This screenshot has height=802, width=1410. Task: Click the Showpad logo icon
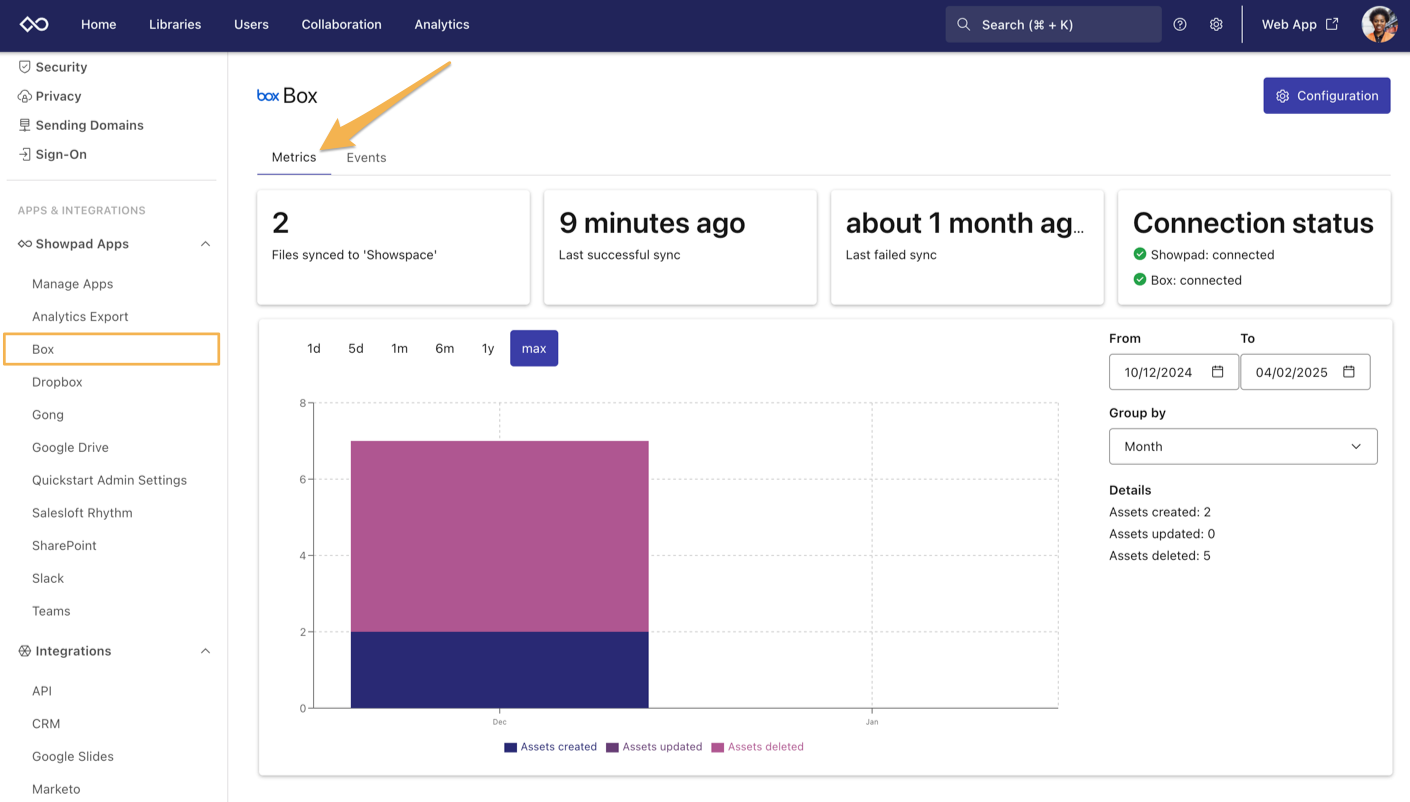pyautogui.click(x=33, y=24)
